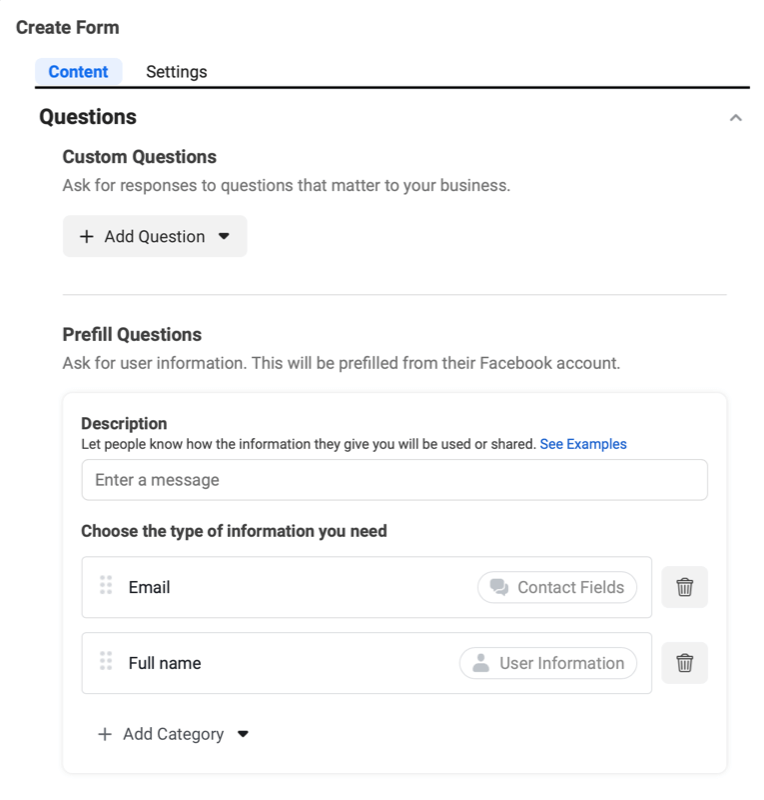Delete the Email field with trash icon
Viewport: 764px width, 800px height.
(x=685, y=587)
